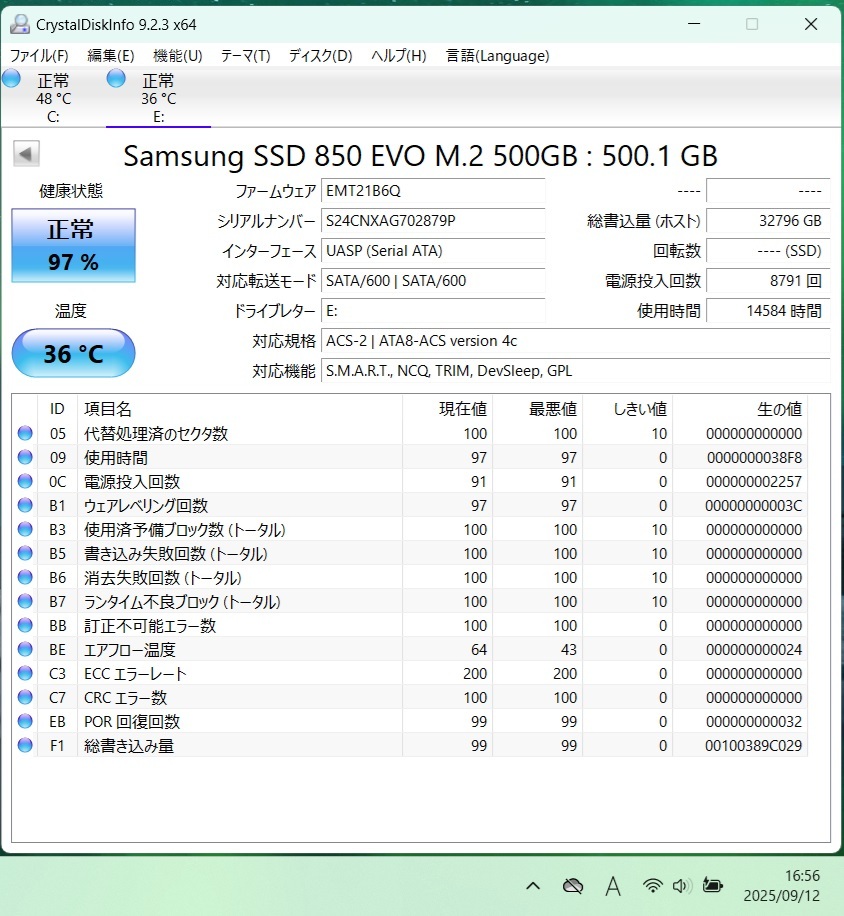Click status circle for attribute C3
The height and width of the screenshot is (916, 844).
25,673
